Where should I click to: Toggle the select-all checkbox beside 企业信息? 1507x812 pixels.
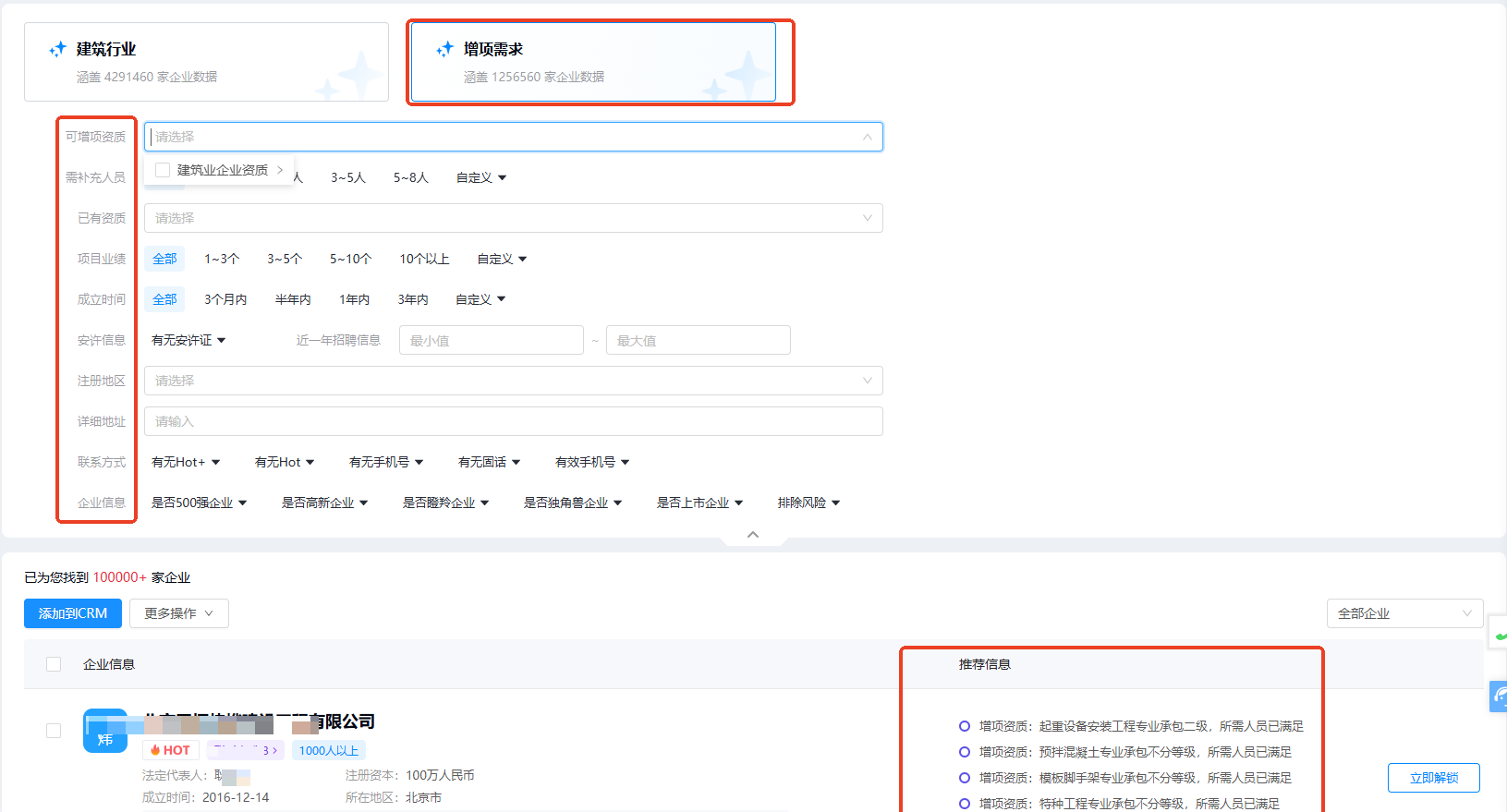(54, 664)
